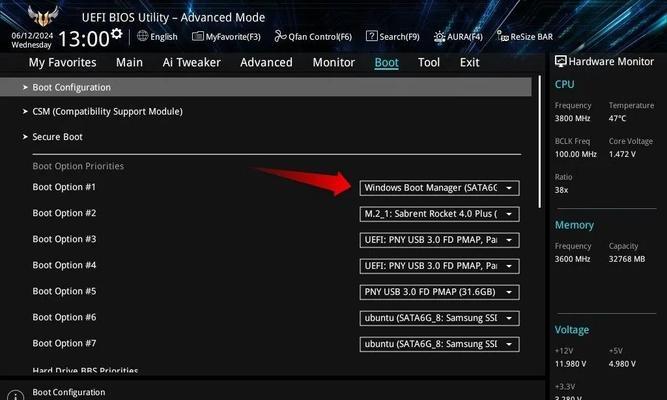Open Boot Option #4 dropdown
Viewport: 667px width, 400px height.
(439, 266)
